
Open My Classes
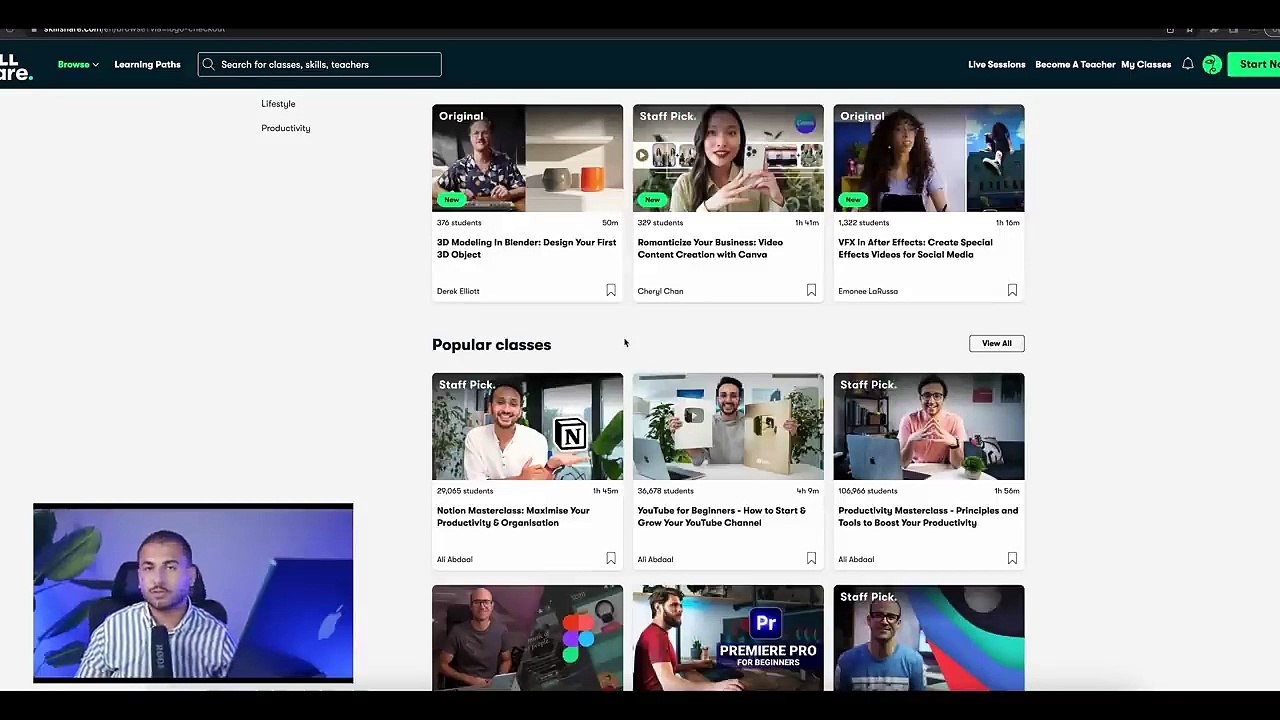(1146, 64)
